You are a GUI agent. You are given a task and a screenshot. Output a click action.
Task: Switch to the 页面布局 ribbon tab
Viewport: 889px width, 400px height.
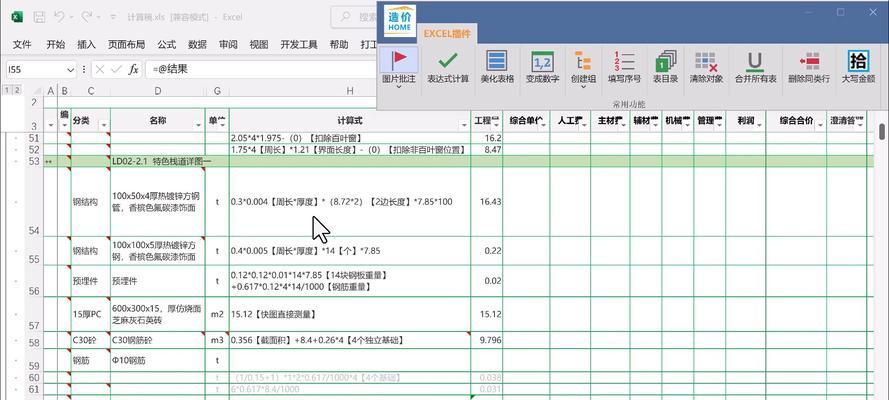pos(126,44)
